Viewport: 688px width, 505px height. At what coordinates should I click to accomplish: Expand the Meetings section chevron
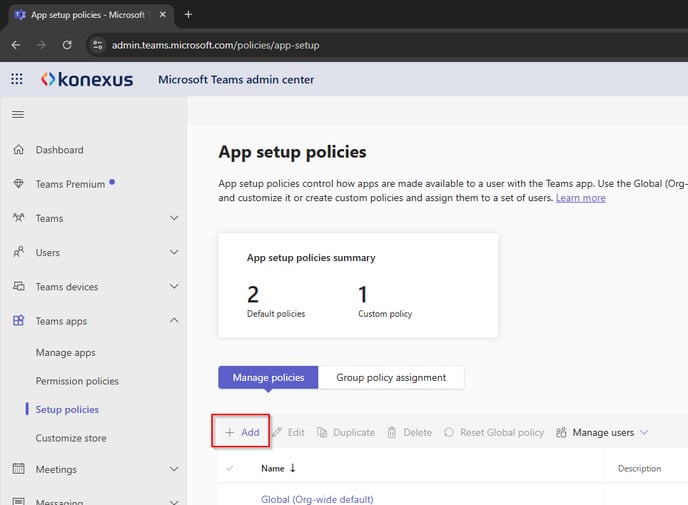click(x=174, y=469)
